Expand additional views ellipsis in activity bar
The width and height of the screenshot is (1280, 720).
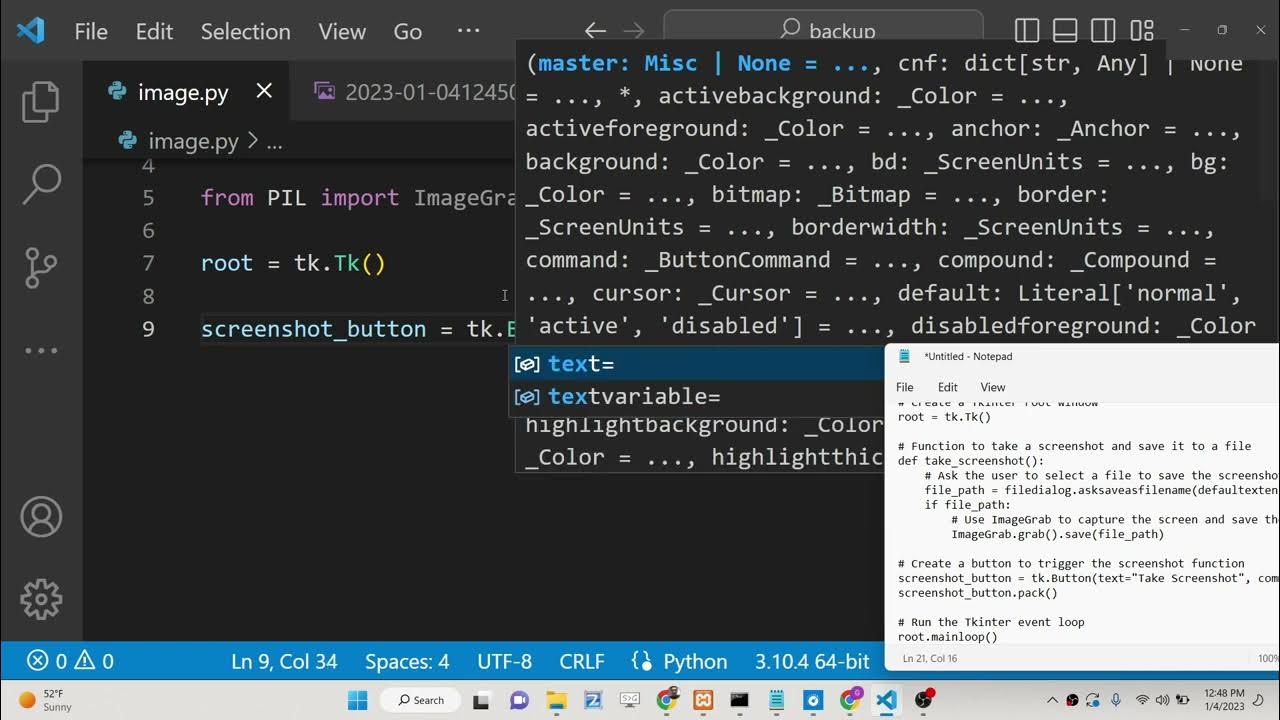click(x=41, y=350)
